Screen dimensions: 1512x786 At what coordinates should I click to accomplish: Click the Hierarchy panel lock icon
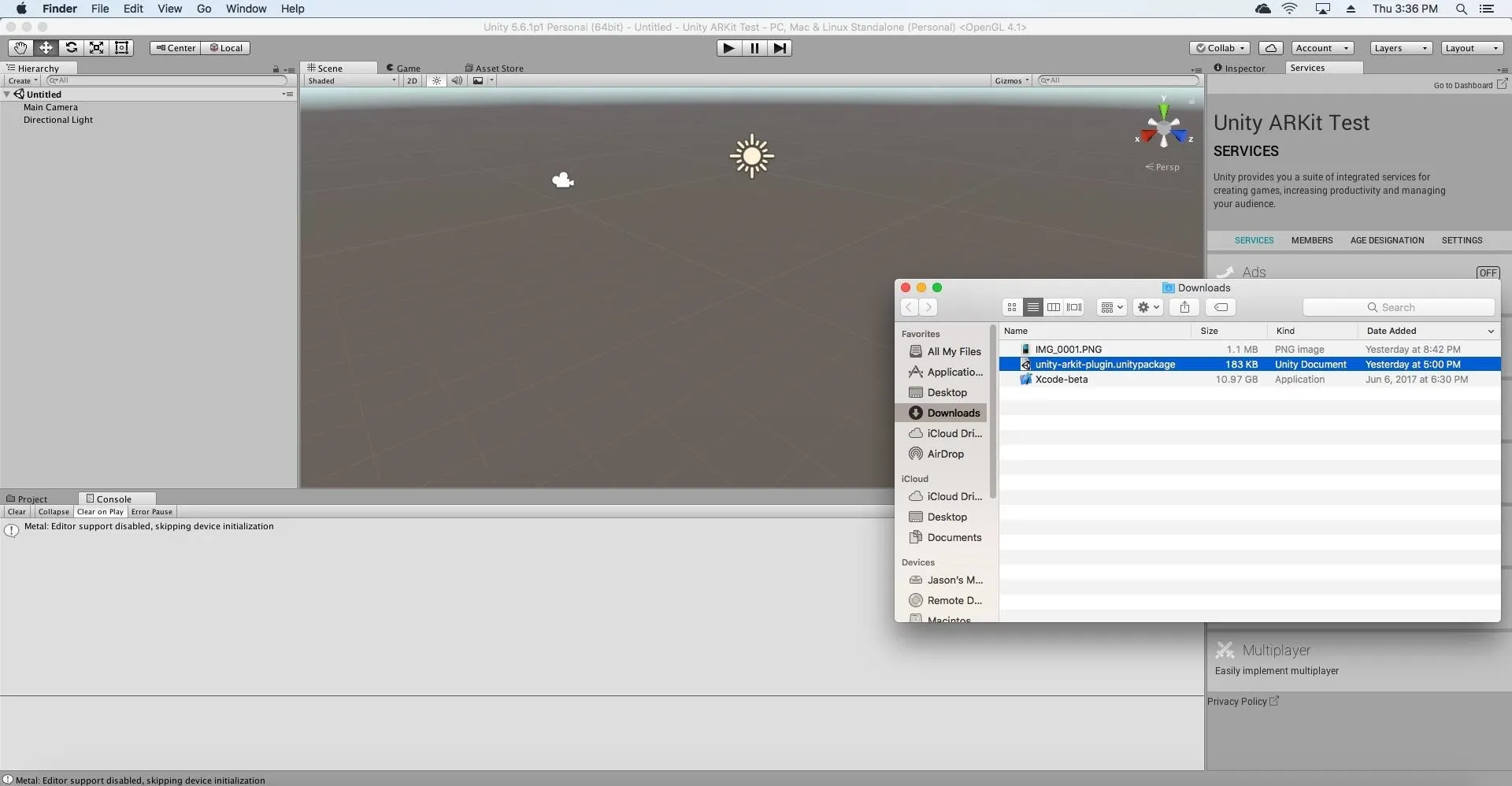tap(276, 69)
